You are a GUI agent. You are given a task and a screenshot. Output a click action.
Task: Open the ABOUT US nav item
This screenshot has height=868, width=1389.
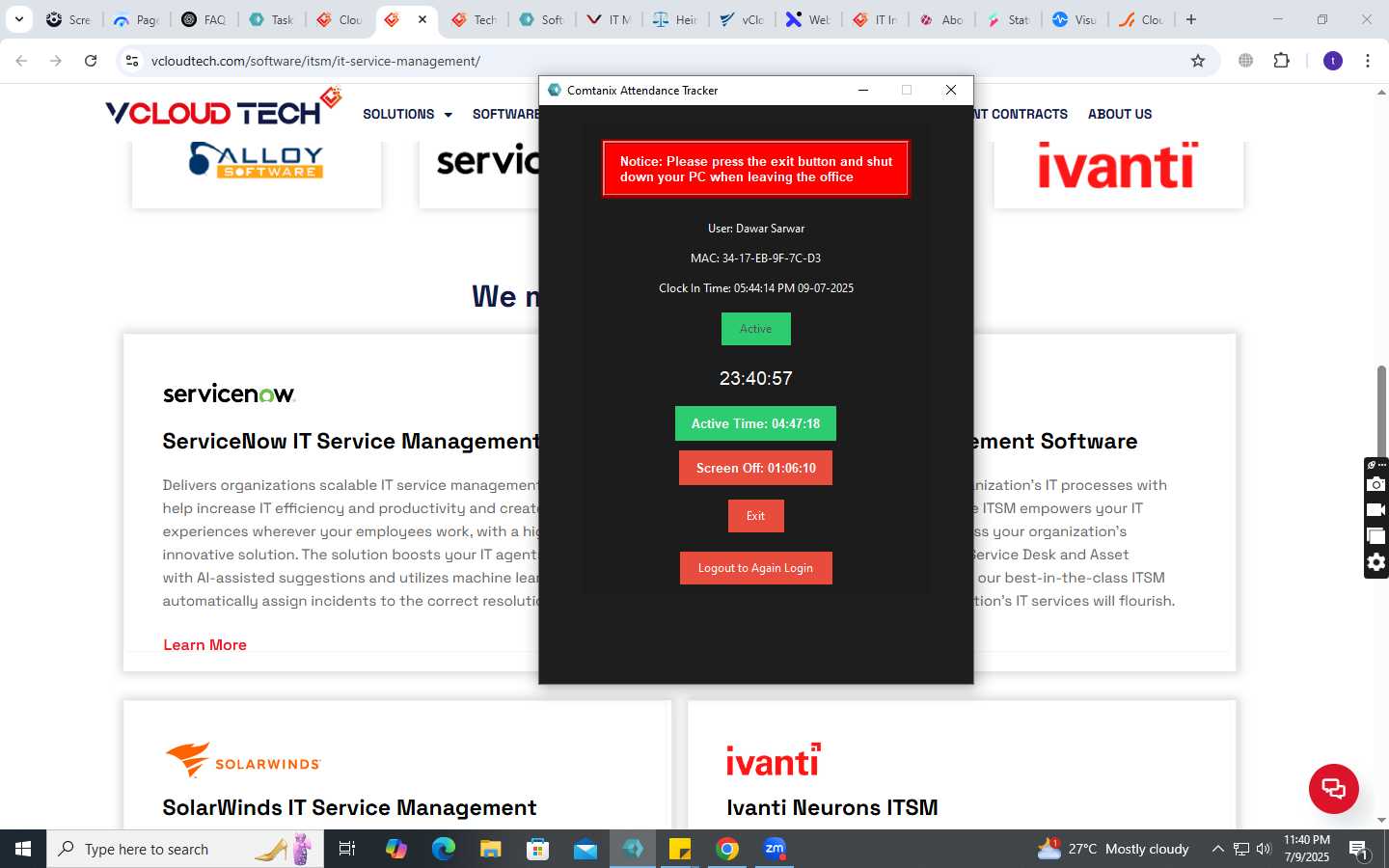[1120, 114]
